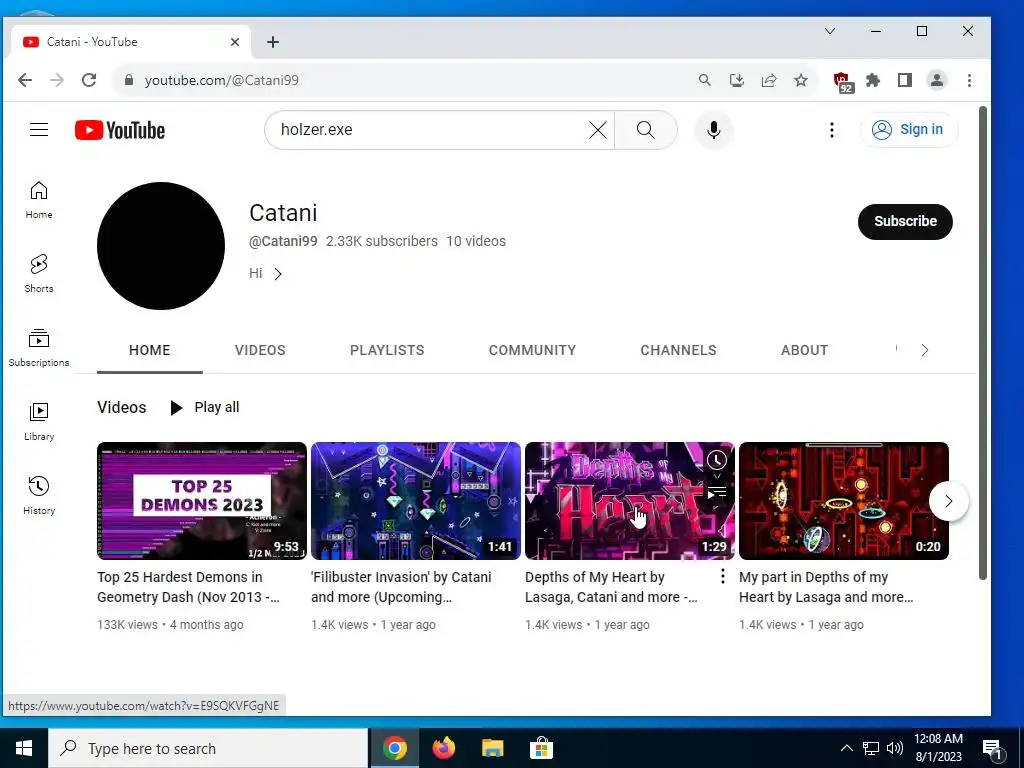1024x768 pixels.
Task: Open YouTube settings three-dot menu
Action: coord(831,130)
